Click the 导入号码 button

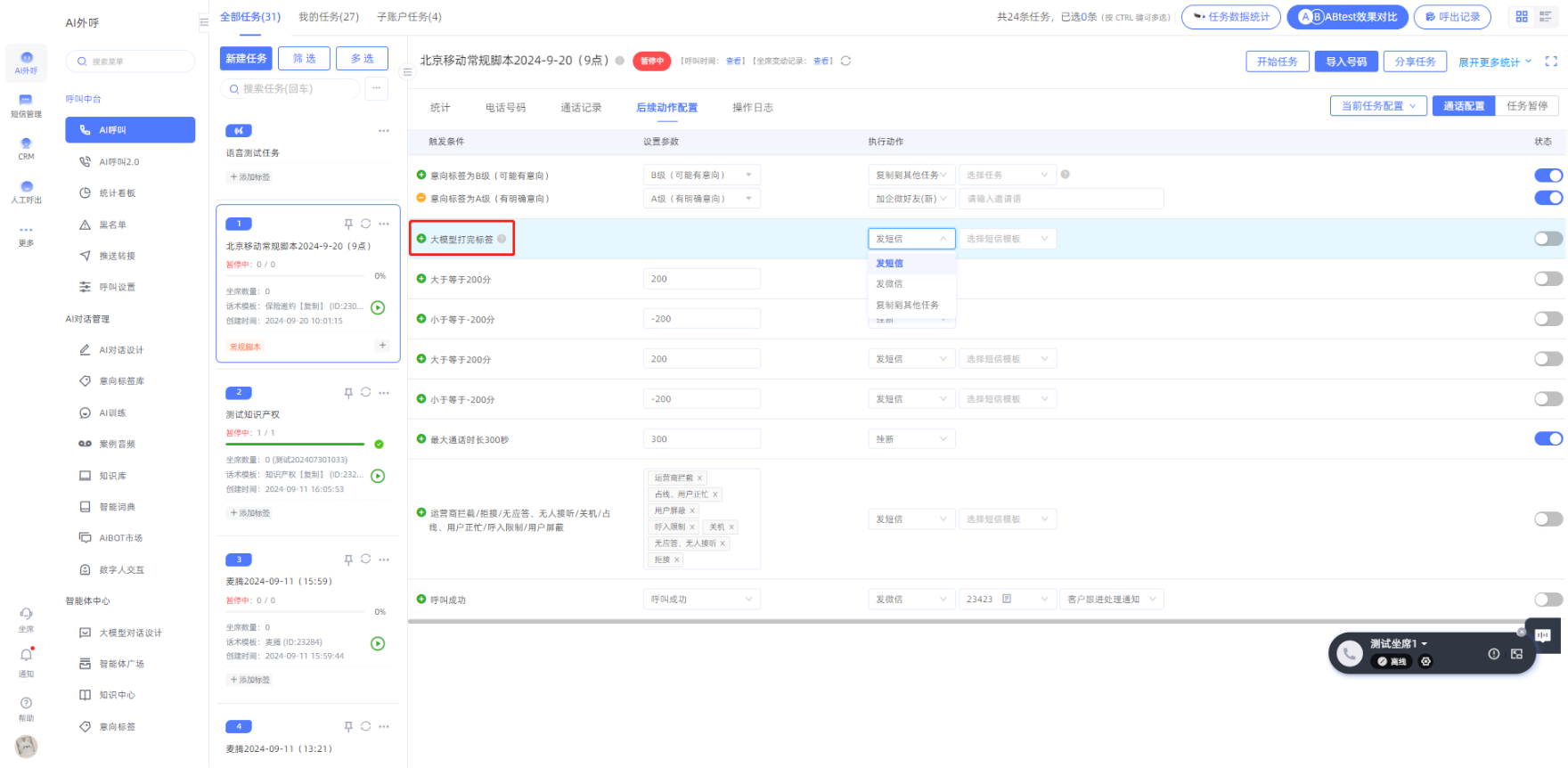point(1345,61)
